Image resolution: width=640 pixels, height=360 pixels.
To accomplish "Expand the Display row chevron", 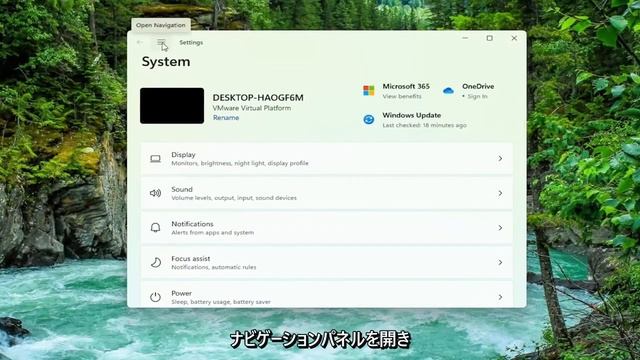I will pyautogui.click(x=500, y=158).
